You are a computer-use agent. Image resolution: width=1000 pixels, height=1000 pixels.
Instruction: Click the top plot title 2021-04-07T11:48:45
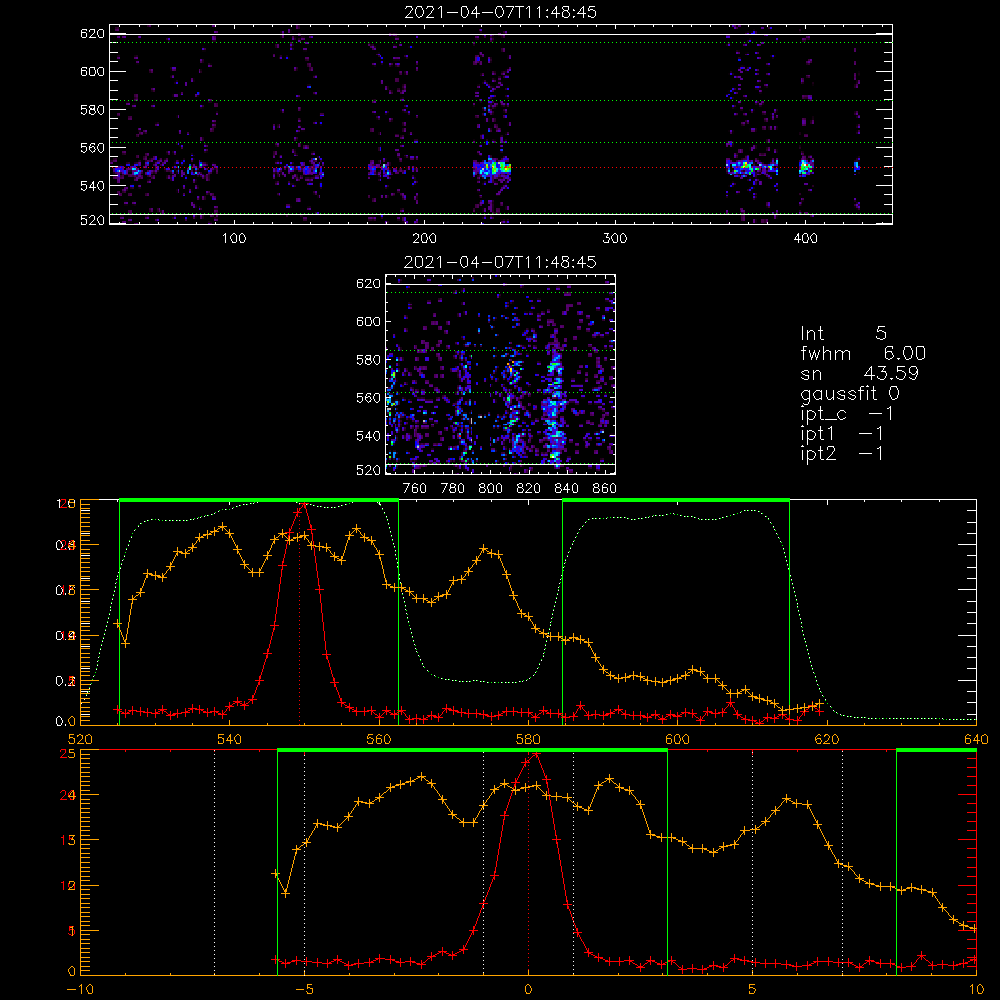tap(501, 12)
